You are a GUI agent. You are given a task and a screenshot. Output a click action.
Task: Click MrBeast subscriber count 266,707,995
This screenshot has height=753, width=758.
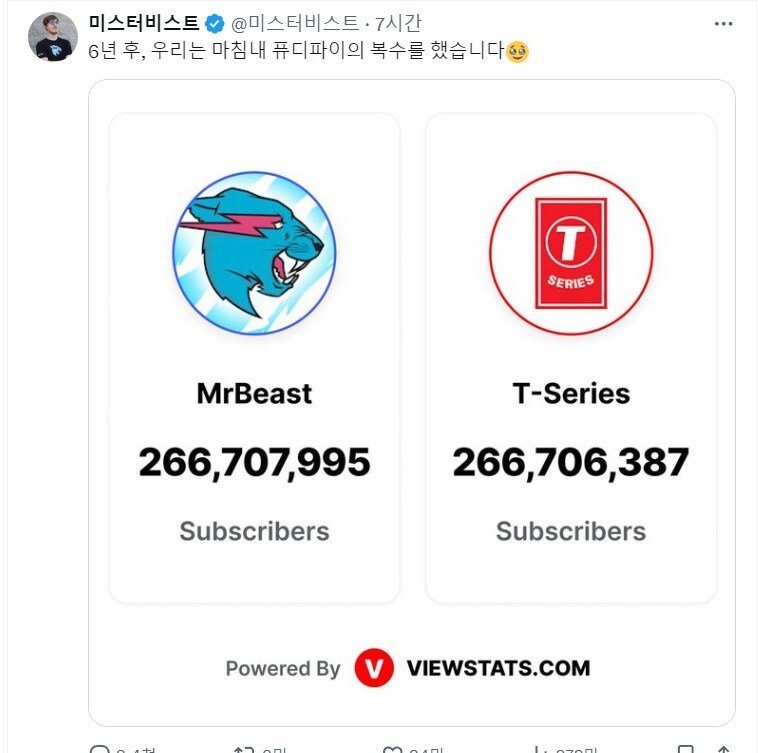pyautogui.click(x=254, y=462)
